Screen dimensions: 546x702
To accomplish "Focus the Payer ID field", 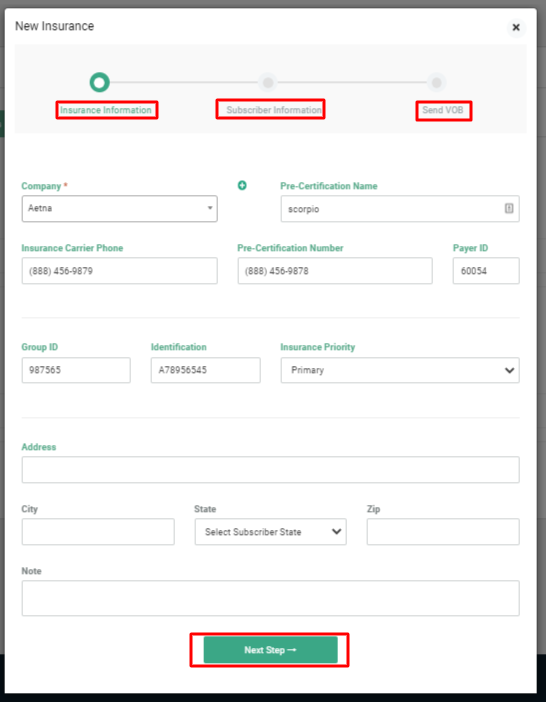I will pyautogui.click(x=486, y=270).
